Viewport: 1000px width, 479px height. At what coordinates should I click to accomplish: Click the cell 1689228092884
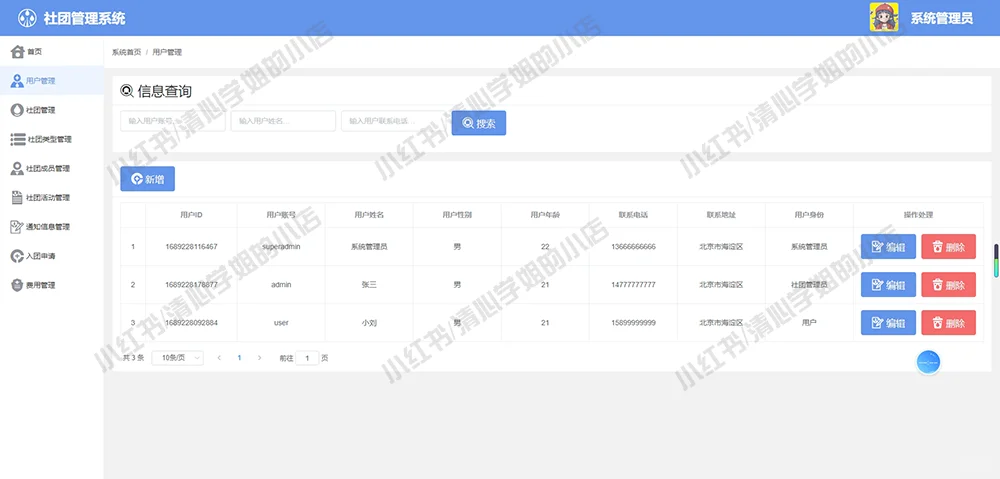pyautogui.click(x=191, y=323)
